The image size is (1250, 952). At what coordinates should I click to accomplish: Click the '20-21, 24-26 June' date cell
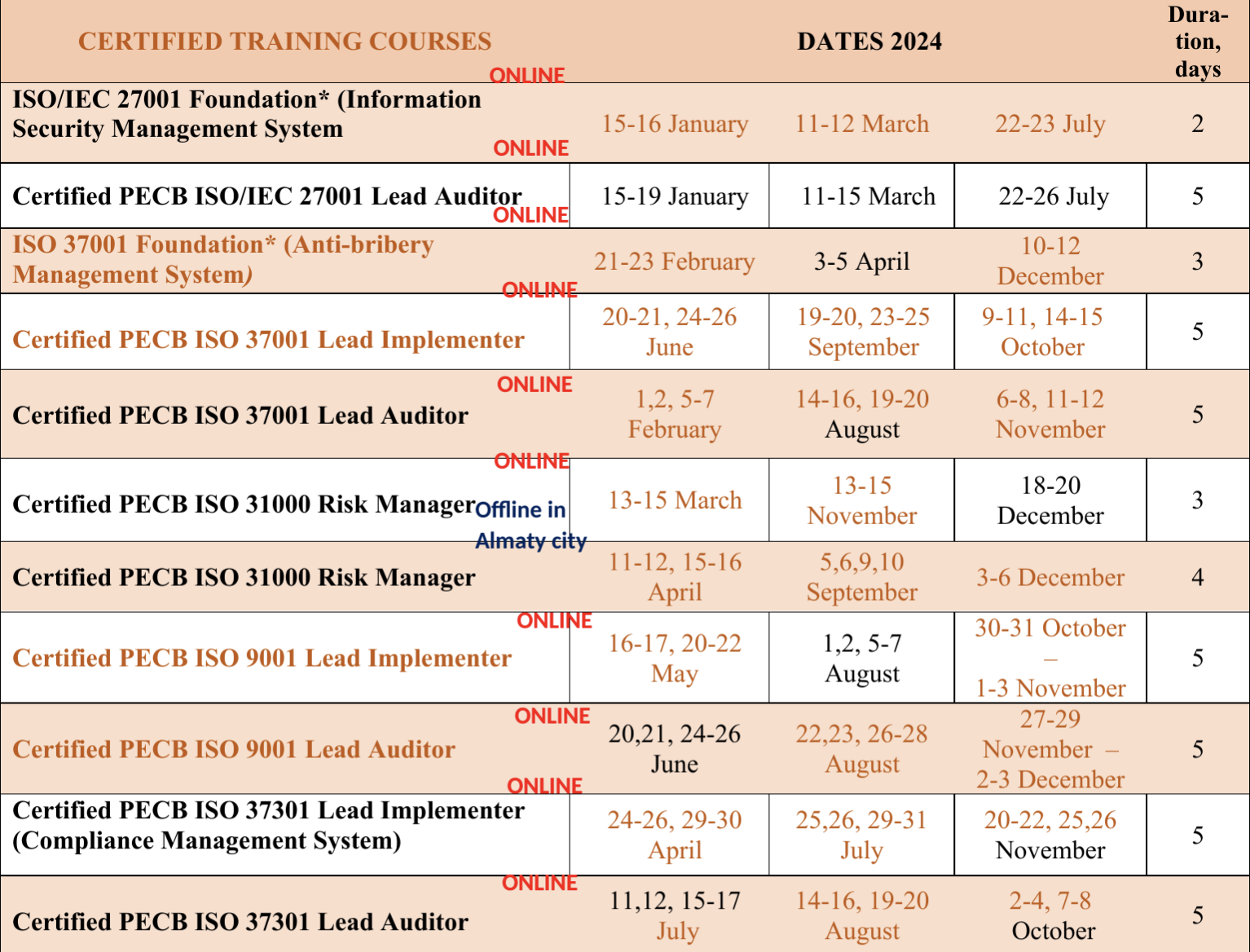670,332
